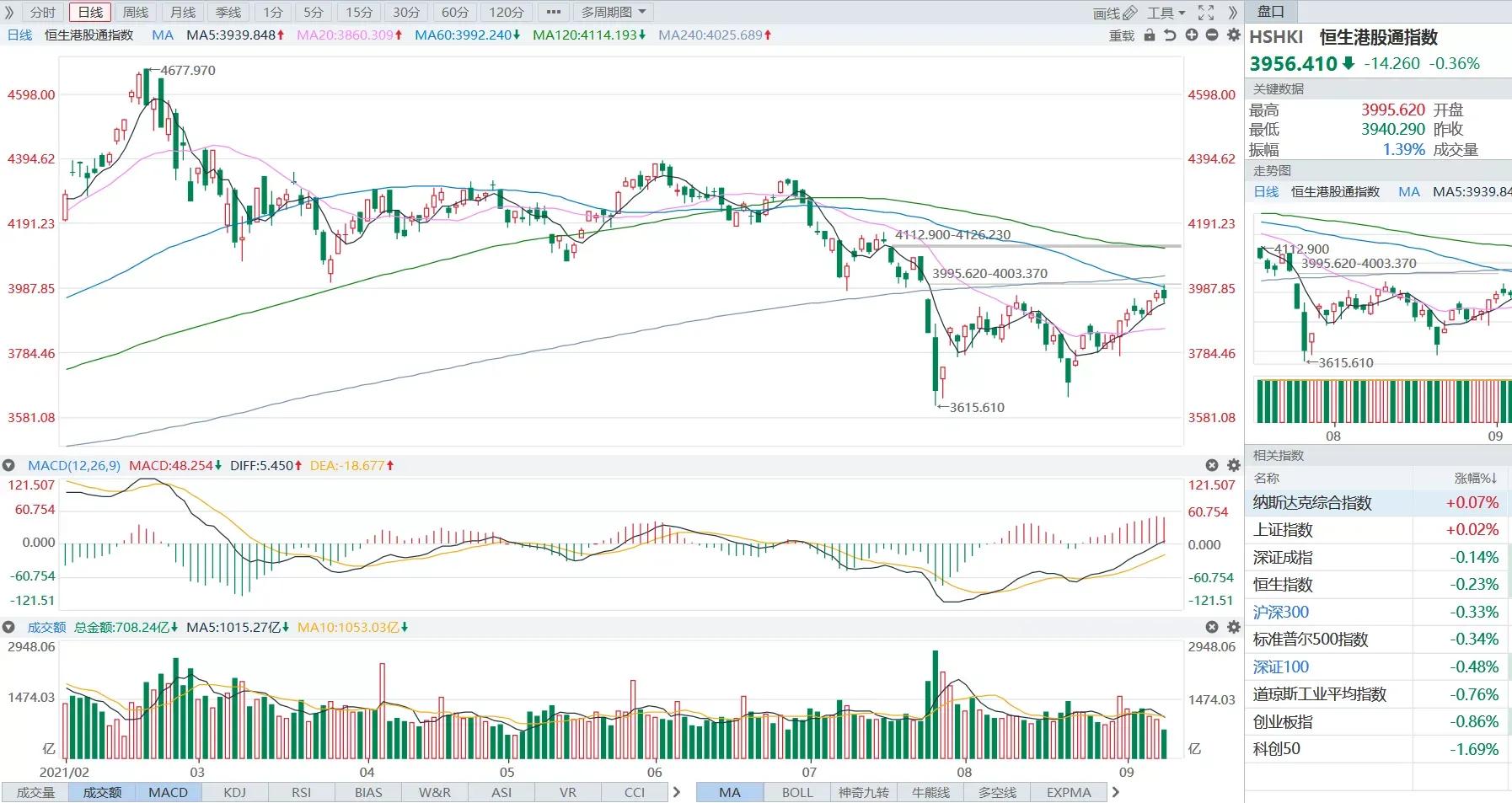Open the 画线 drawing pencil tool
The image size is (1512, 803).
(x=1114, y=13)
